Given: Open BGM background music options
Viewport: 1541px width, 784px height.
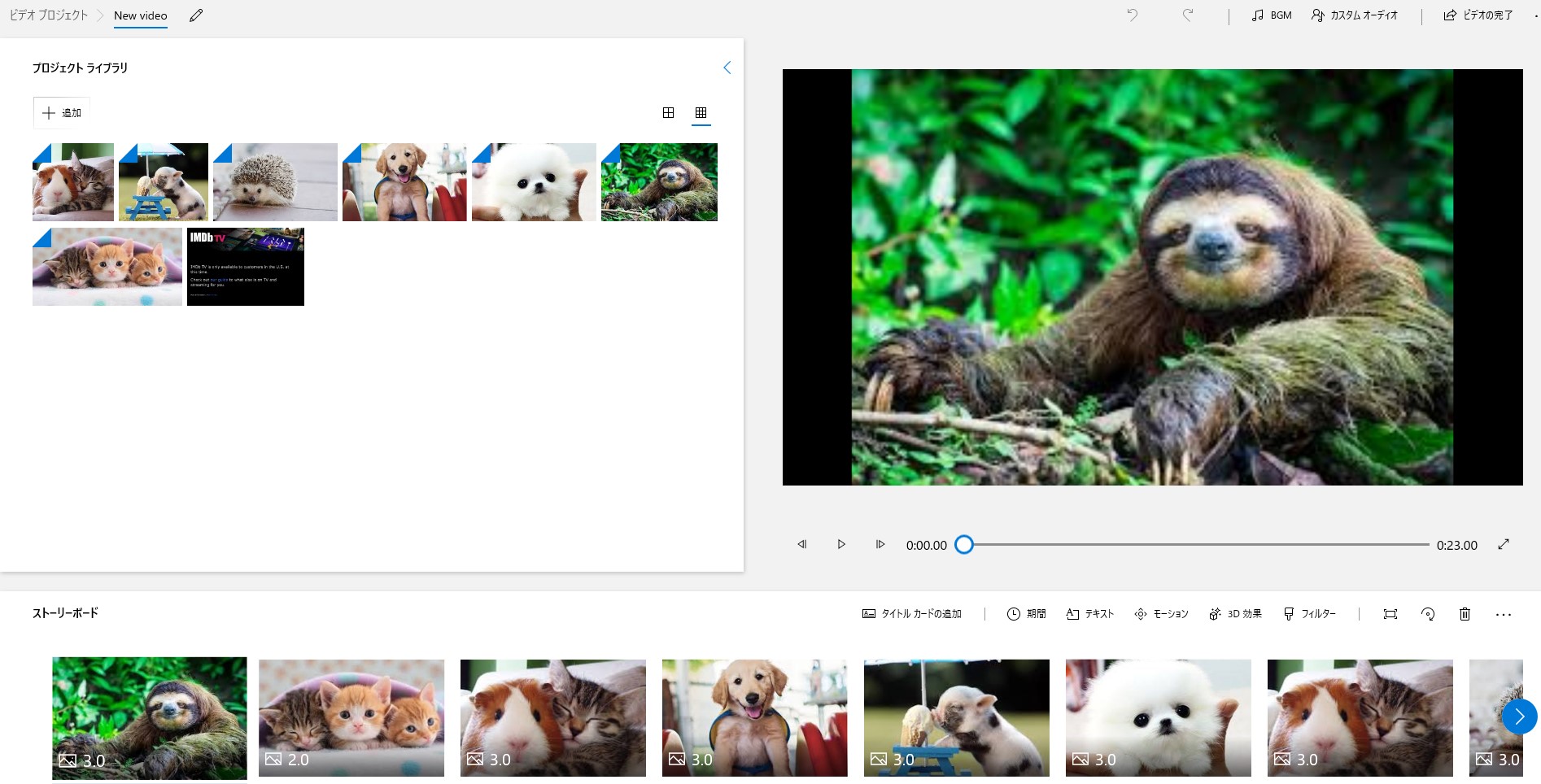Looking at the screenshot, I should pyautogui.click(x=1272, y=15).
